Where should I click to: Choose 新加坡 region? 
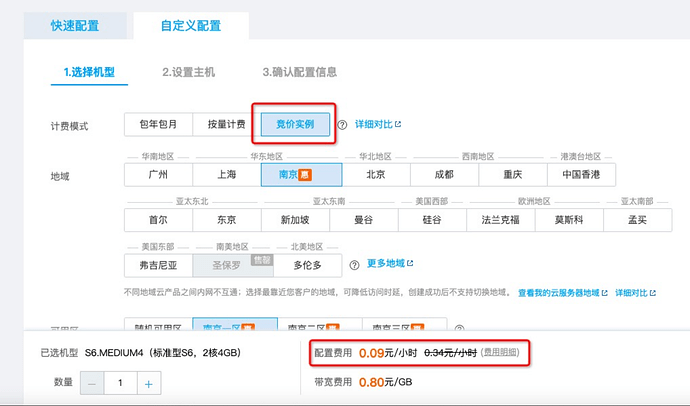coord(295,220)
